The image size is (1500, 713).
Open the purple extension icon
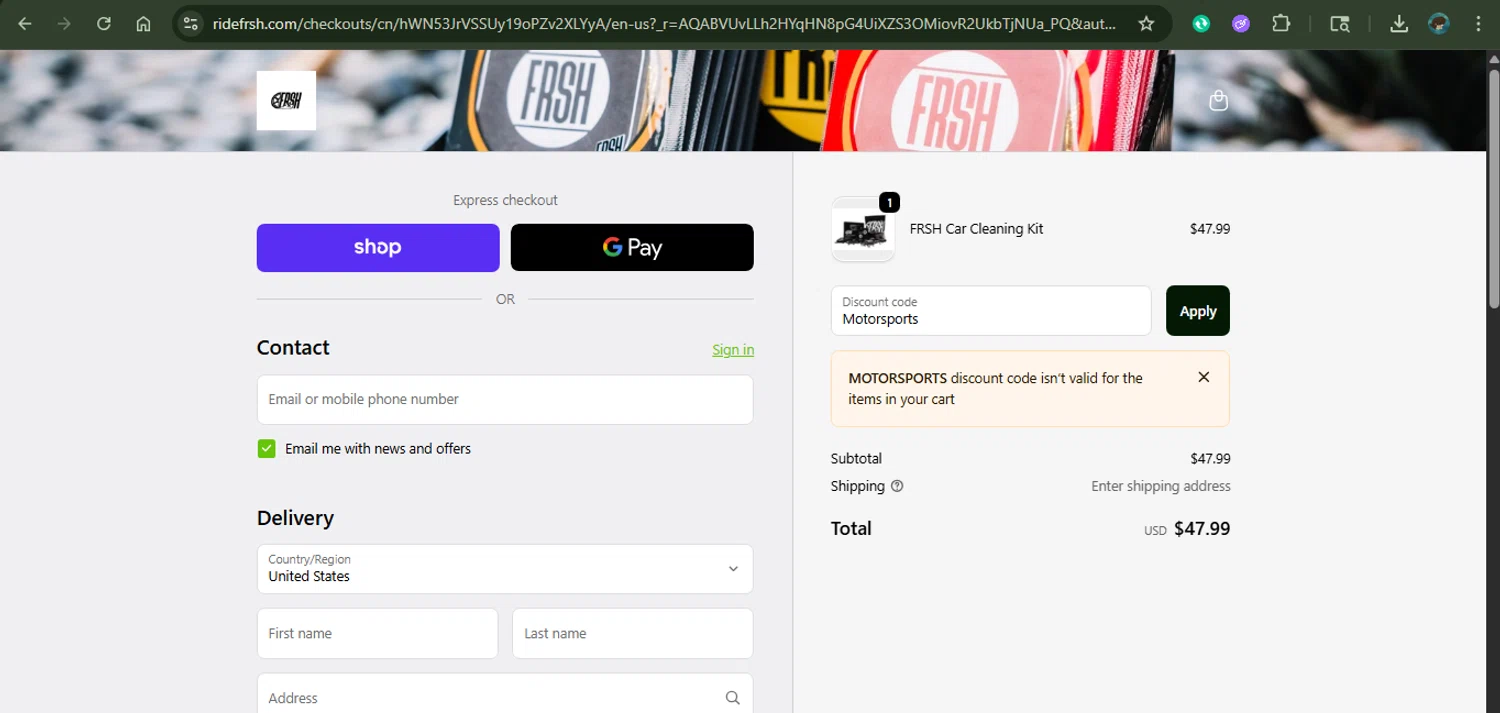1241,24
